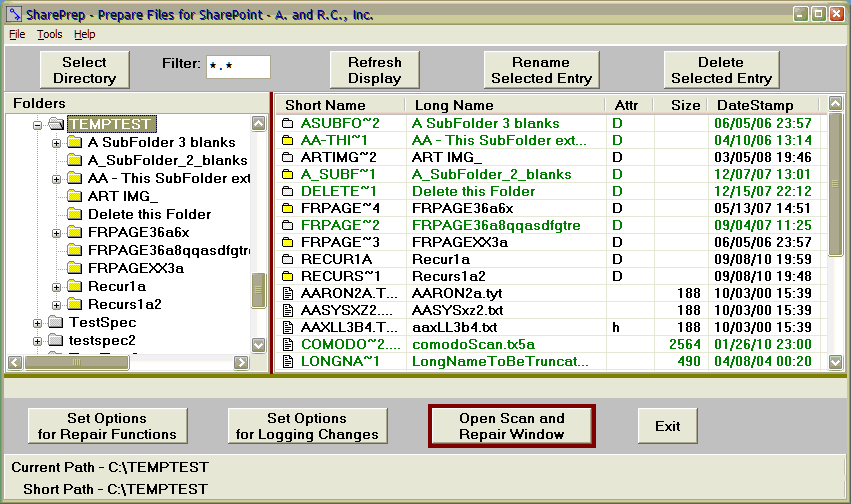Click the COMODO~2 file icon
This screenshot has width=851, height=504.
(x=288, y=344)
